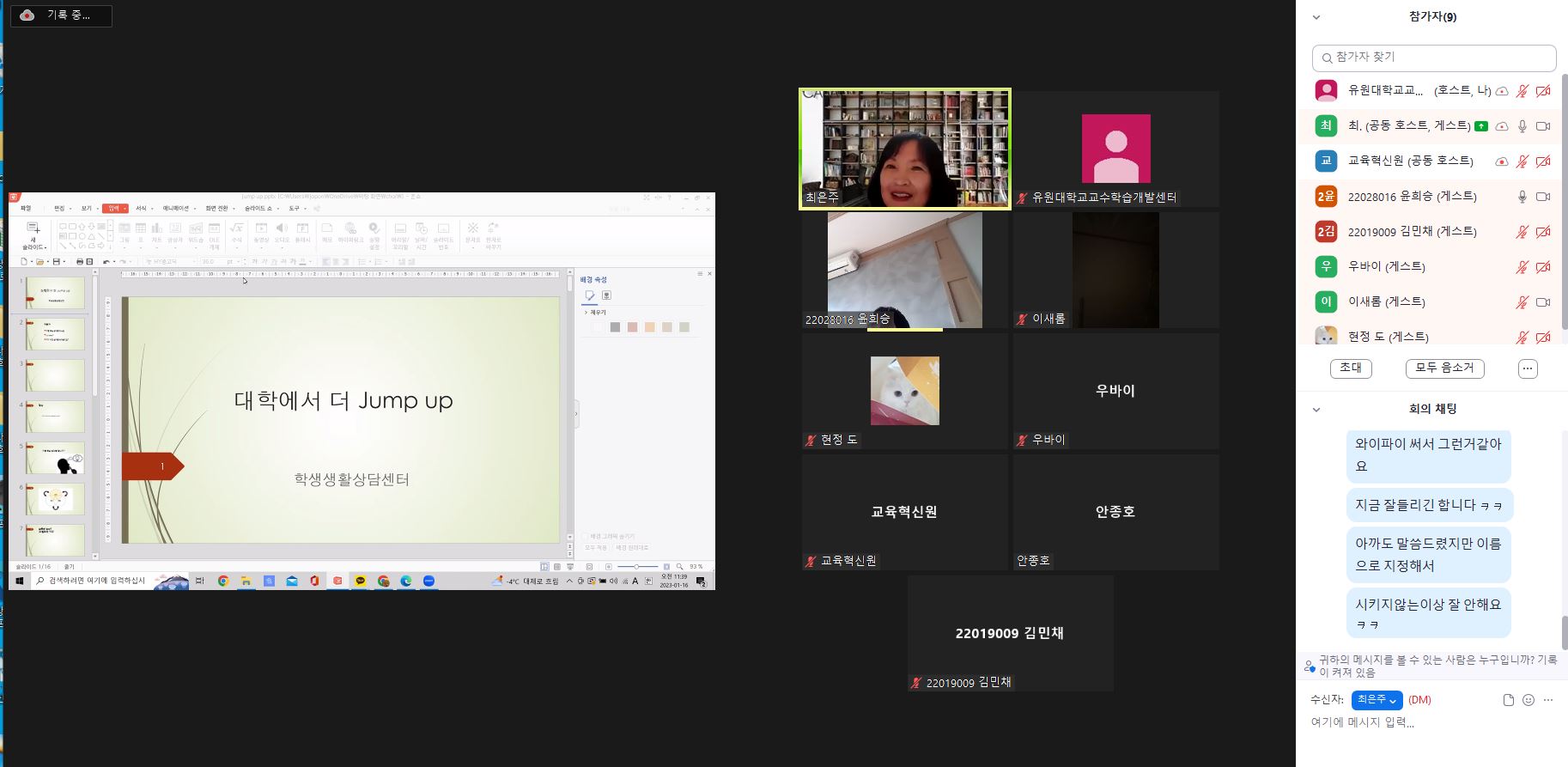Collapse the 회의 채팅 panel chevron
The image size is (1568, 767).
(x=1316, y=410)
